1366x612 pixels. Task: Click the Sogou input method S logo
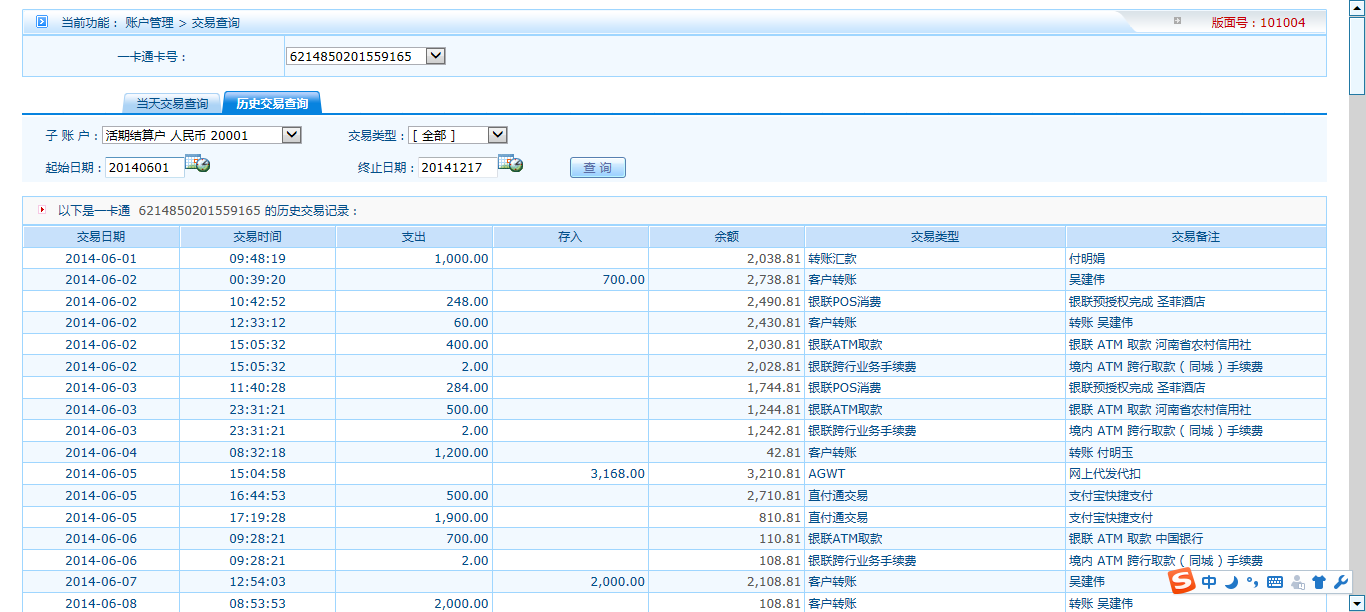1183,582
